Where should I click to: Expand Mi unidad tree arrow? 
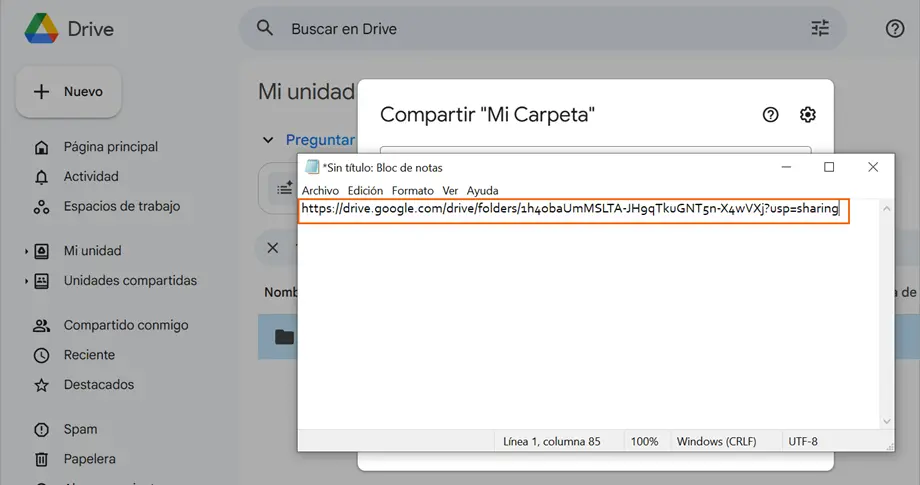click(26, 251)
